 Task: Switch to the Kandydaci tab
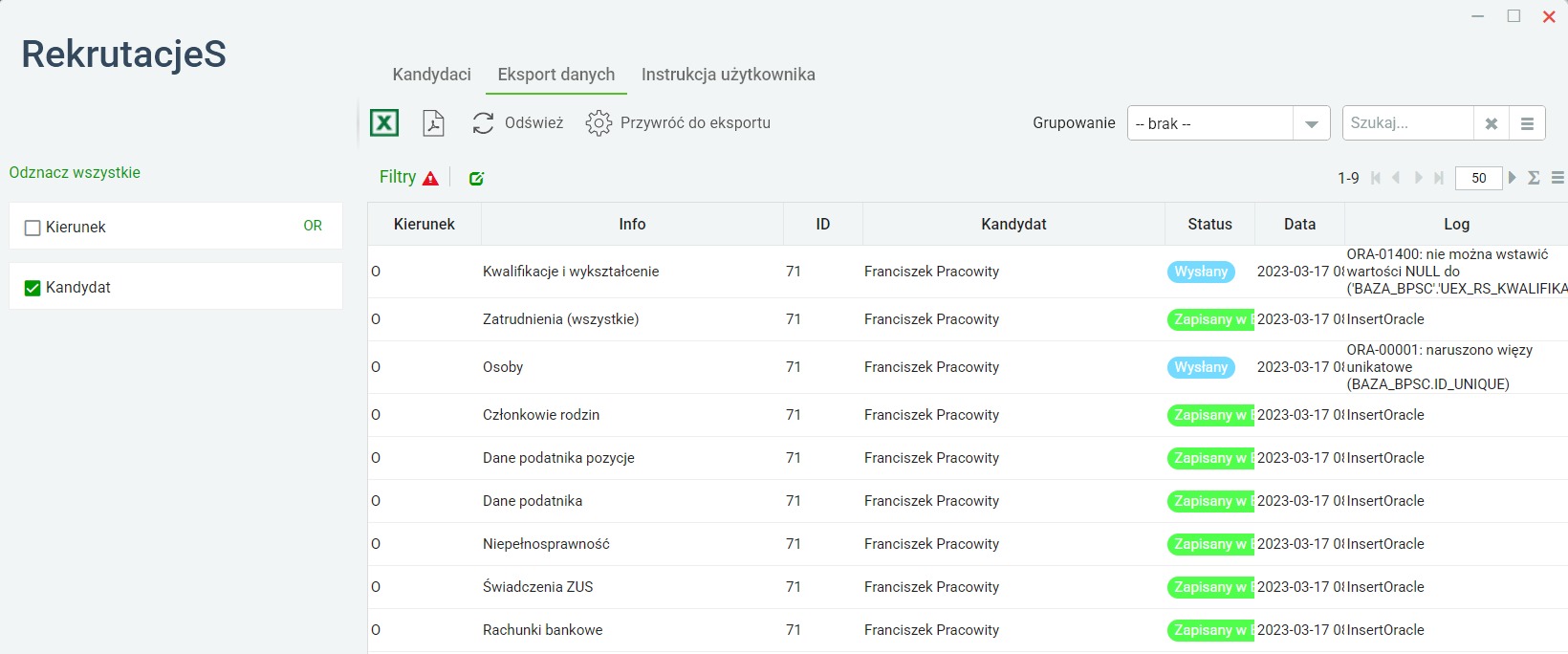click(431, 75)
